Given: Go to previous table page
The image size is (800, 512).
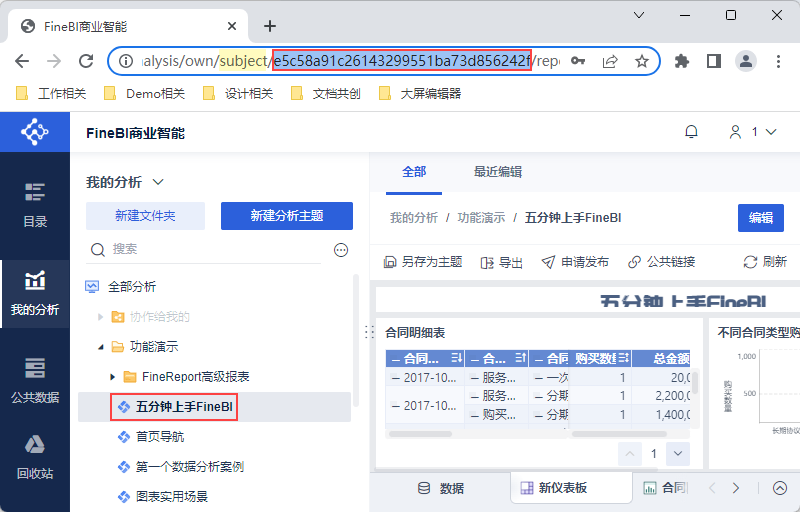Looking at the screenshot, I should [630, 453].
